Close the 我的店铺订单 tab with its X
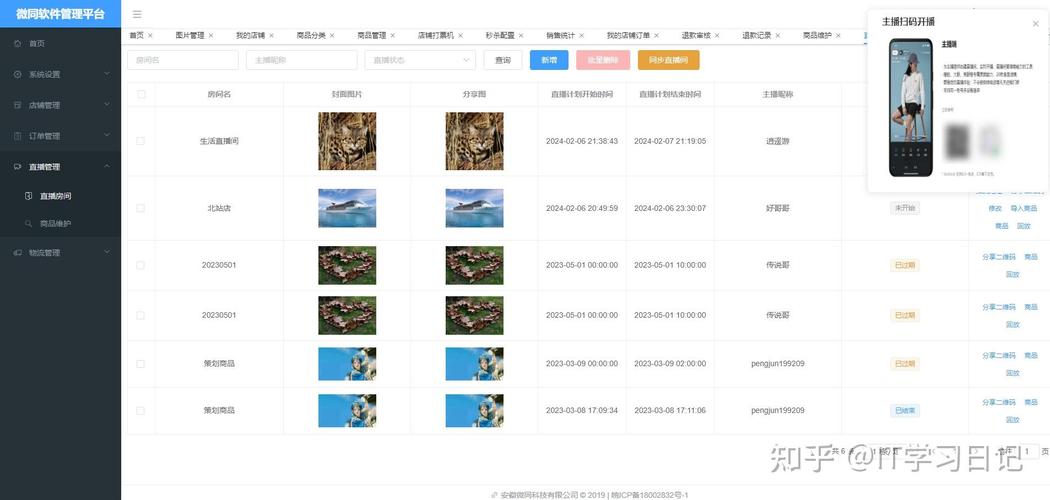This screenshot has height=500, width=1050. 656,35
